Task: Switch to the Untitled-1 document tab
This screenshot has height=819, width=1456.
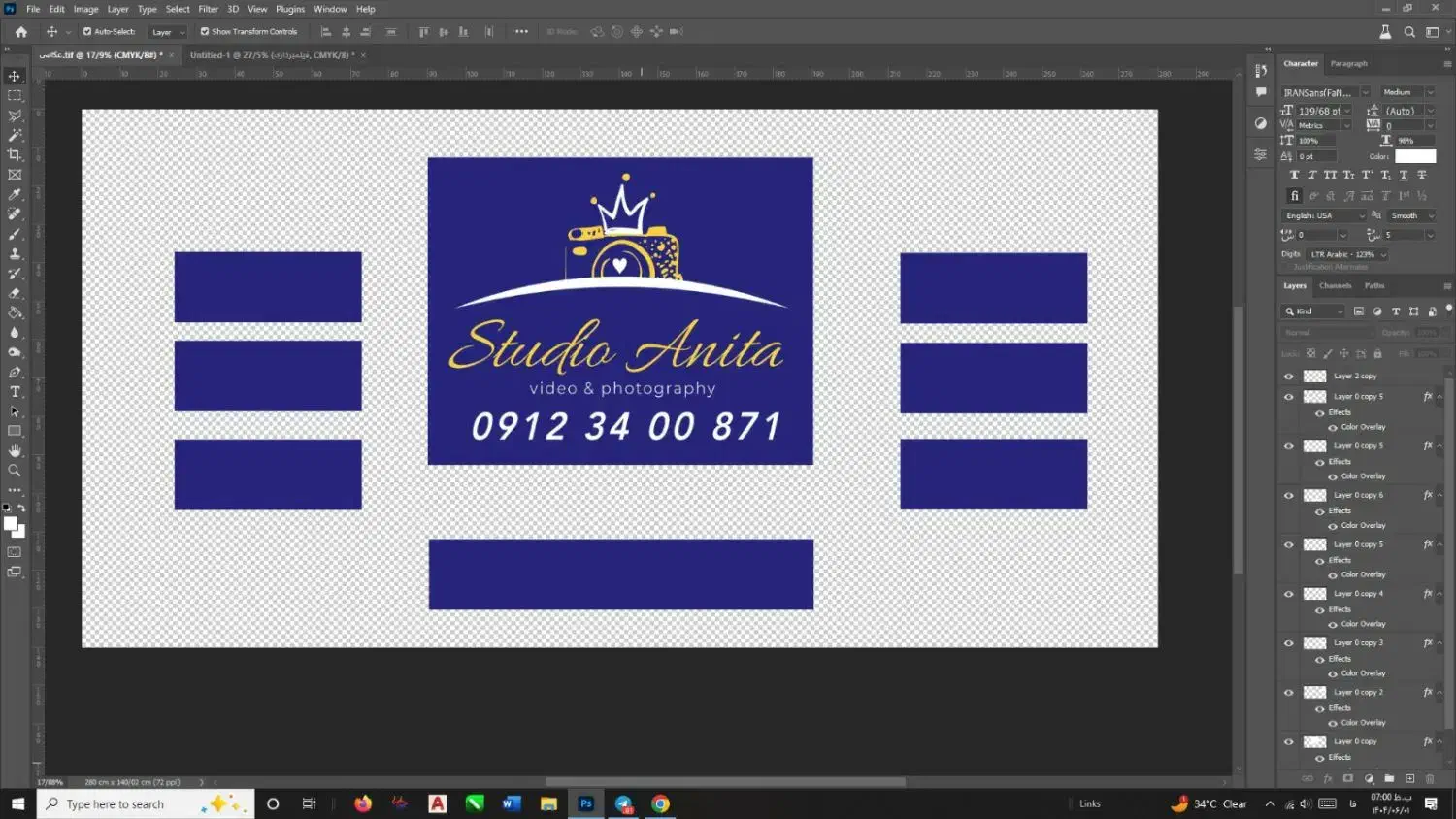Action: (x=272, y=55)
